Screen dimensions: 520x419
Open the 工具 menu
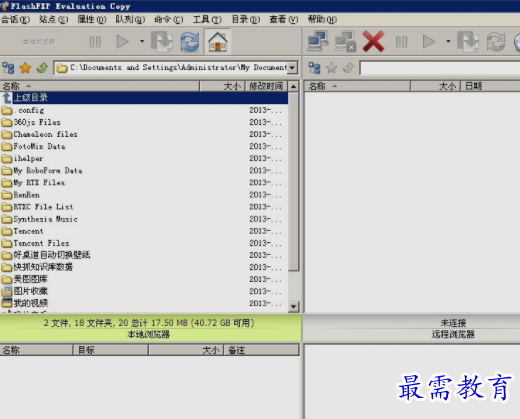tap(207, 19)
